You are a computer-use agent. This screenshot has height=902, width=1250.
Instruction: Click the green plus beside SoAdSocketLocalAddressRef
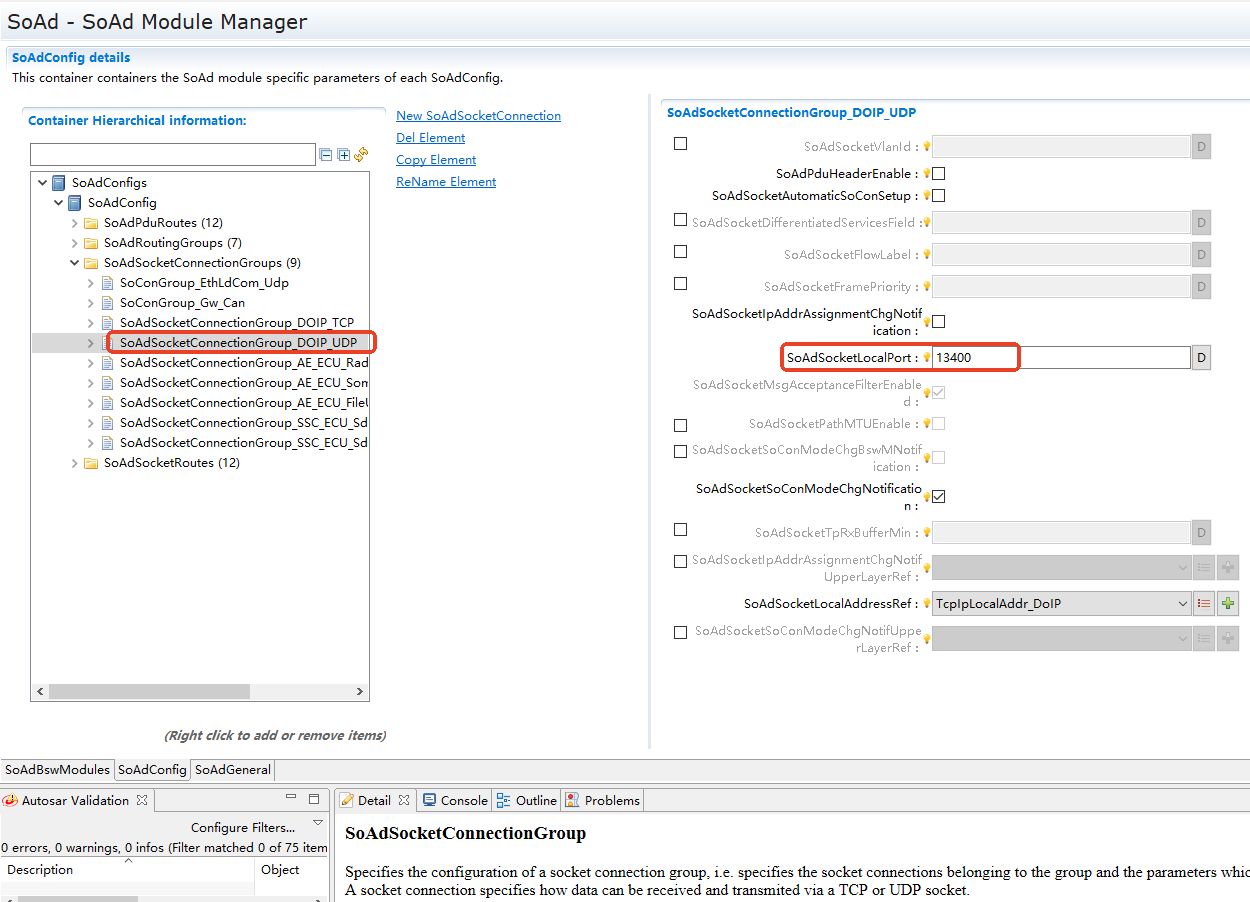[x=1228, y=603]
